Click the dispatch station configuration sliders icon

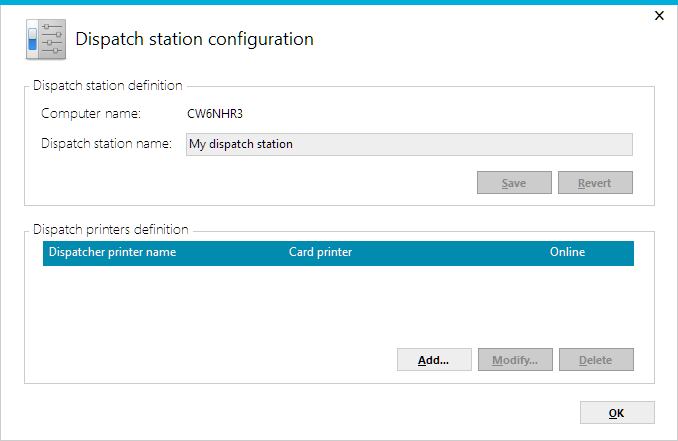click(45, 40)
